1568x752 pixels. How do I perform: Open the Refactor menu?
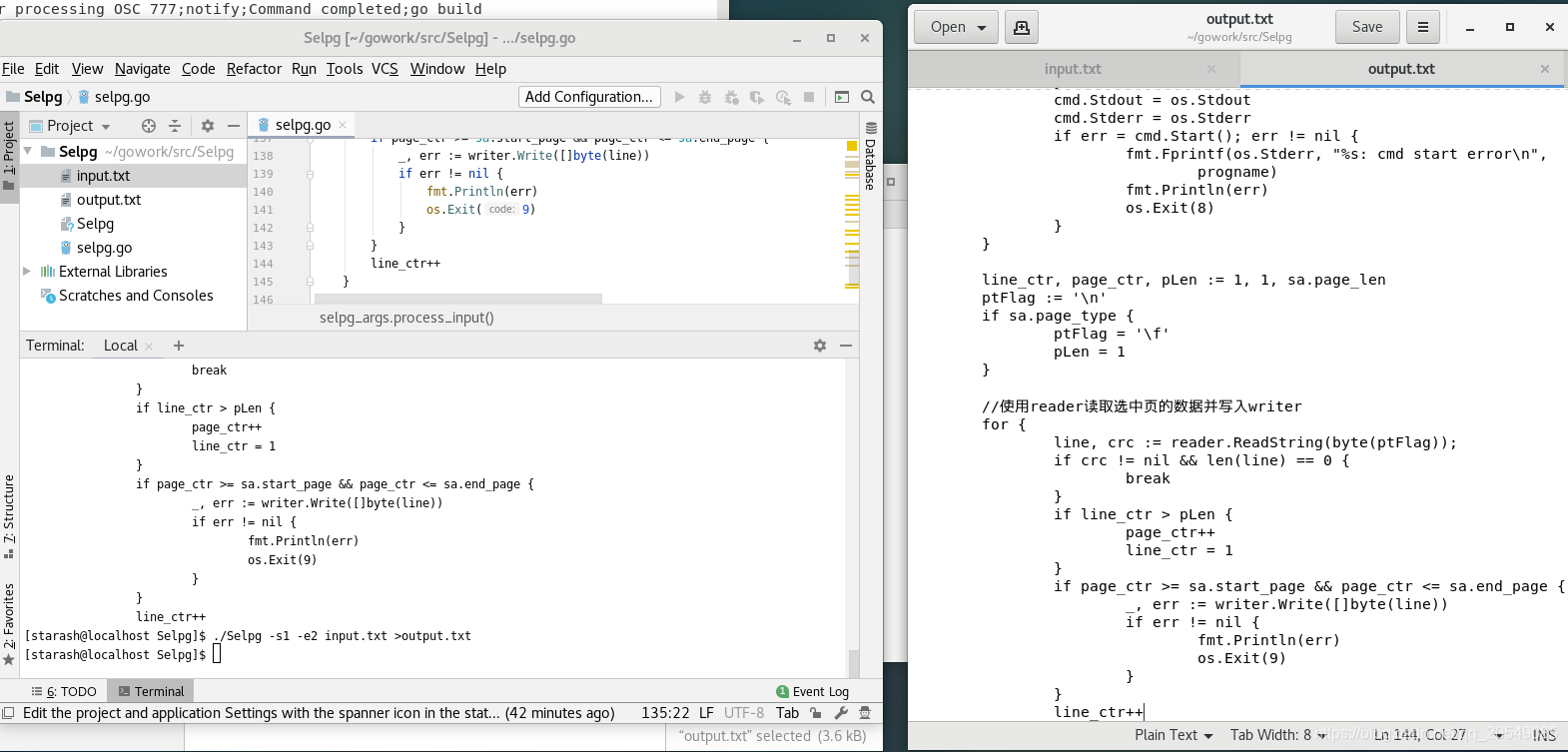254,69
